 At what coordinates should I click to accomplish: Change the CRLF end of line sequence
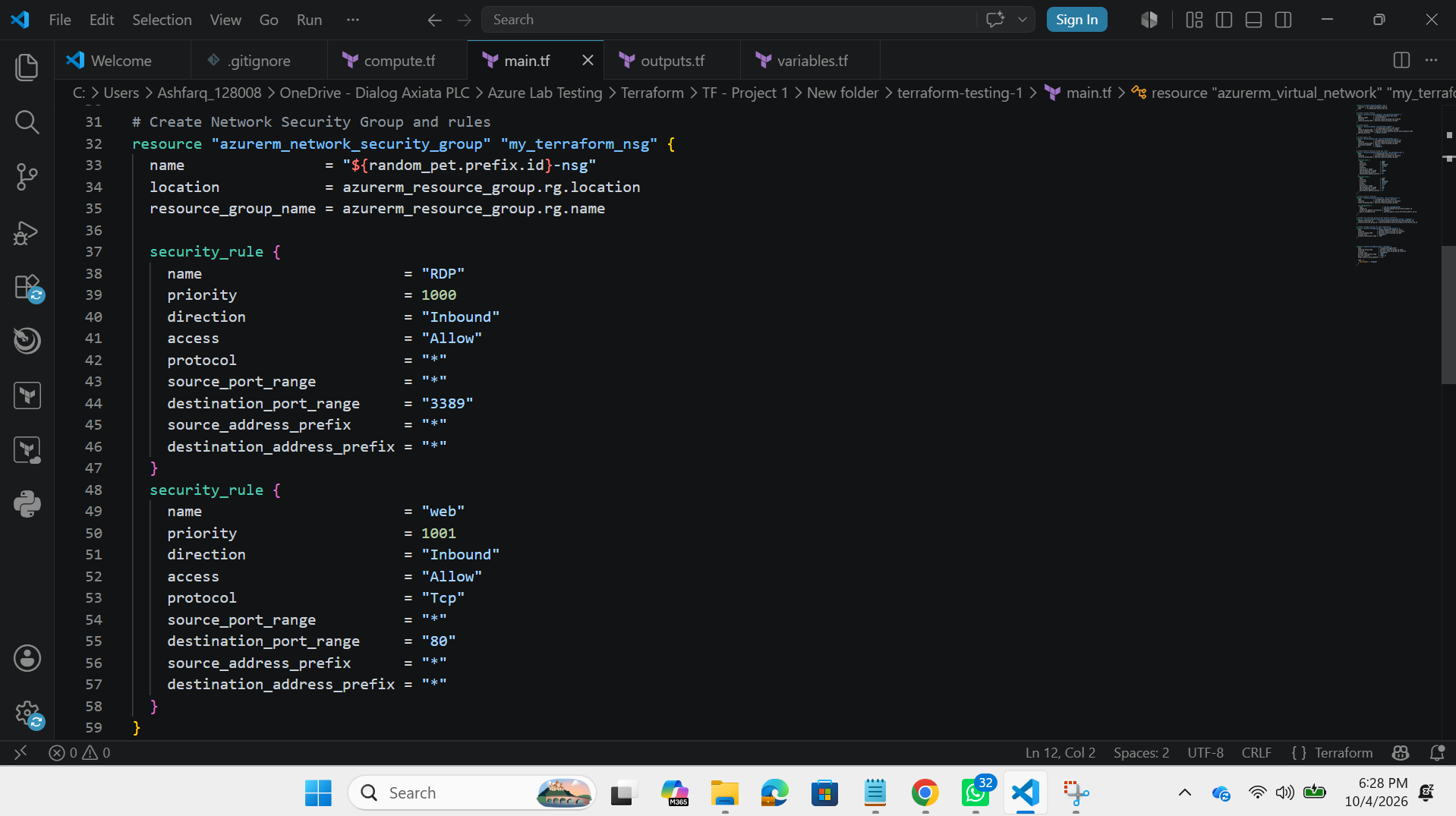click(1256, 752)
